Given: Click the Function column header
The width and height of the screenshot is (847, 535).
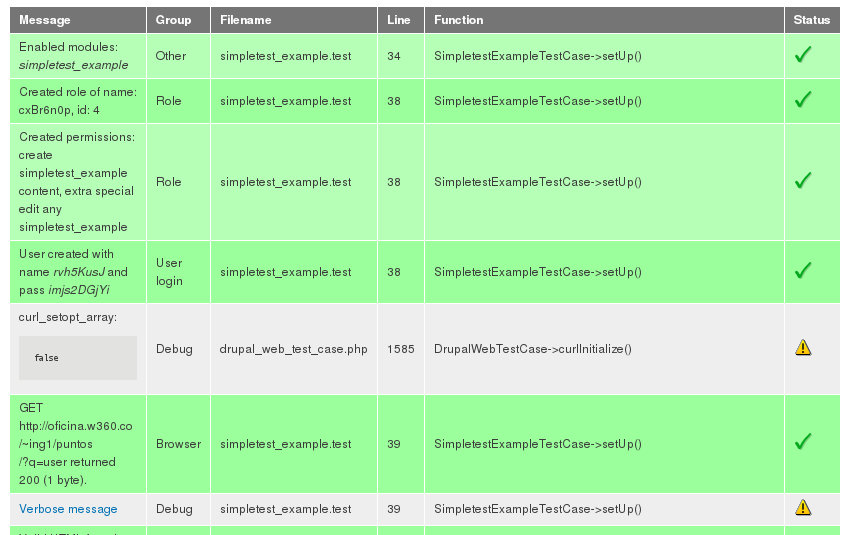Looking at the screenshot, I should click(x=458, y=20).
